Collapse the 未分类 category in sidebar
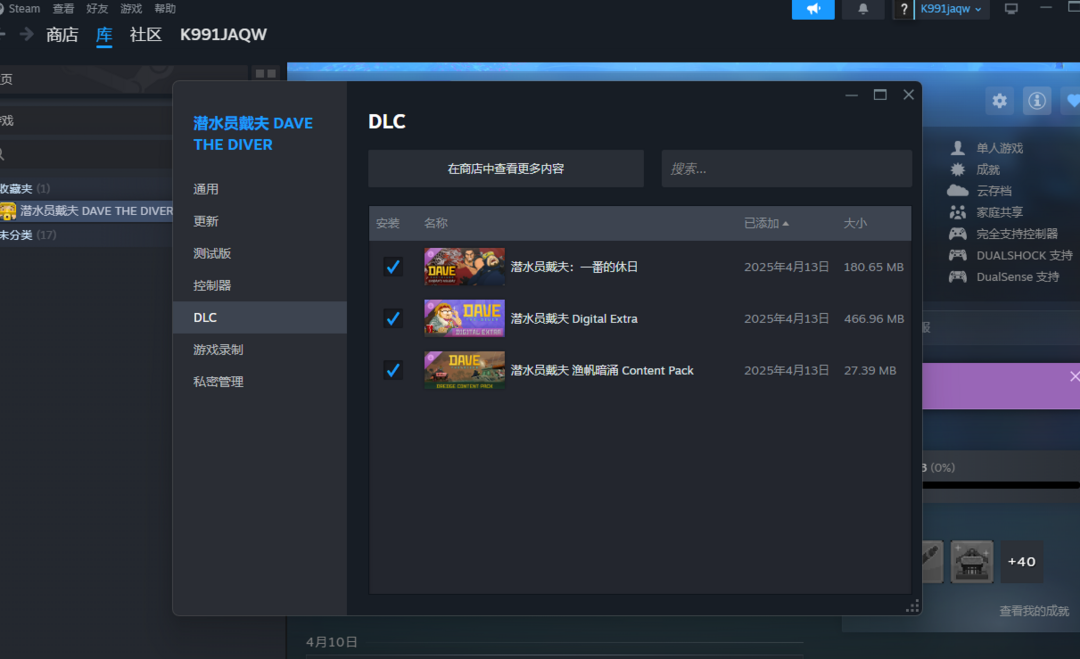The width and height of the screenshot is (1080, 659). (17, 235)
